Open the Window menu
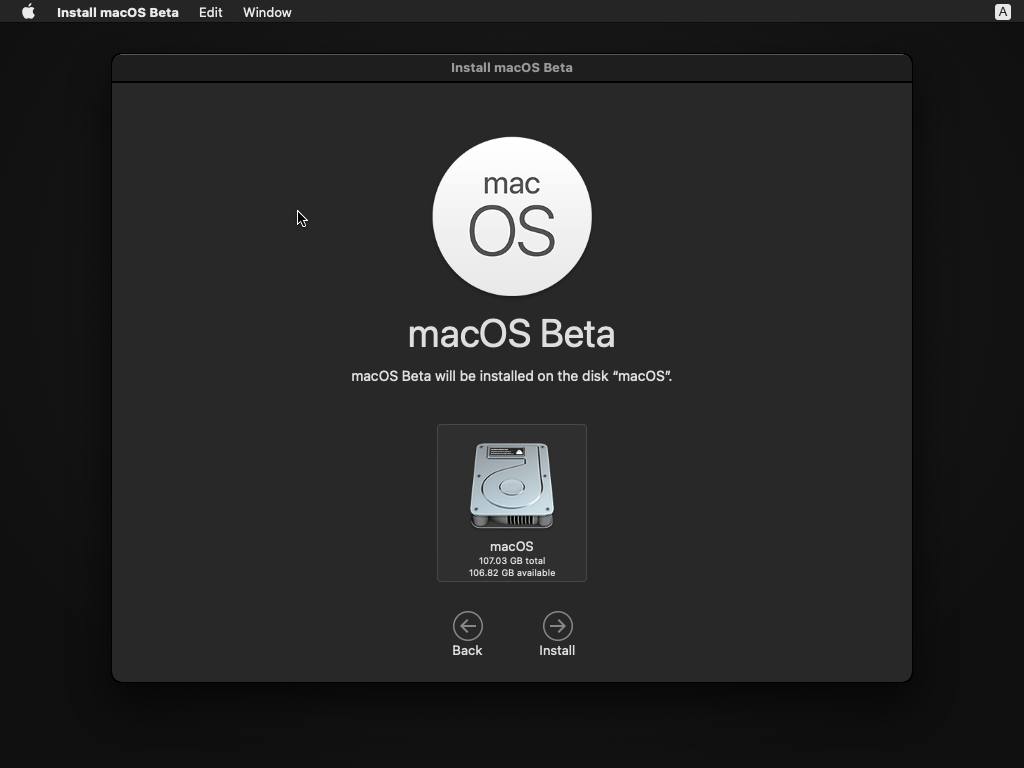Image resolution: width=1024 pixels, height=768 pixels. [267, 12]
